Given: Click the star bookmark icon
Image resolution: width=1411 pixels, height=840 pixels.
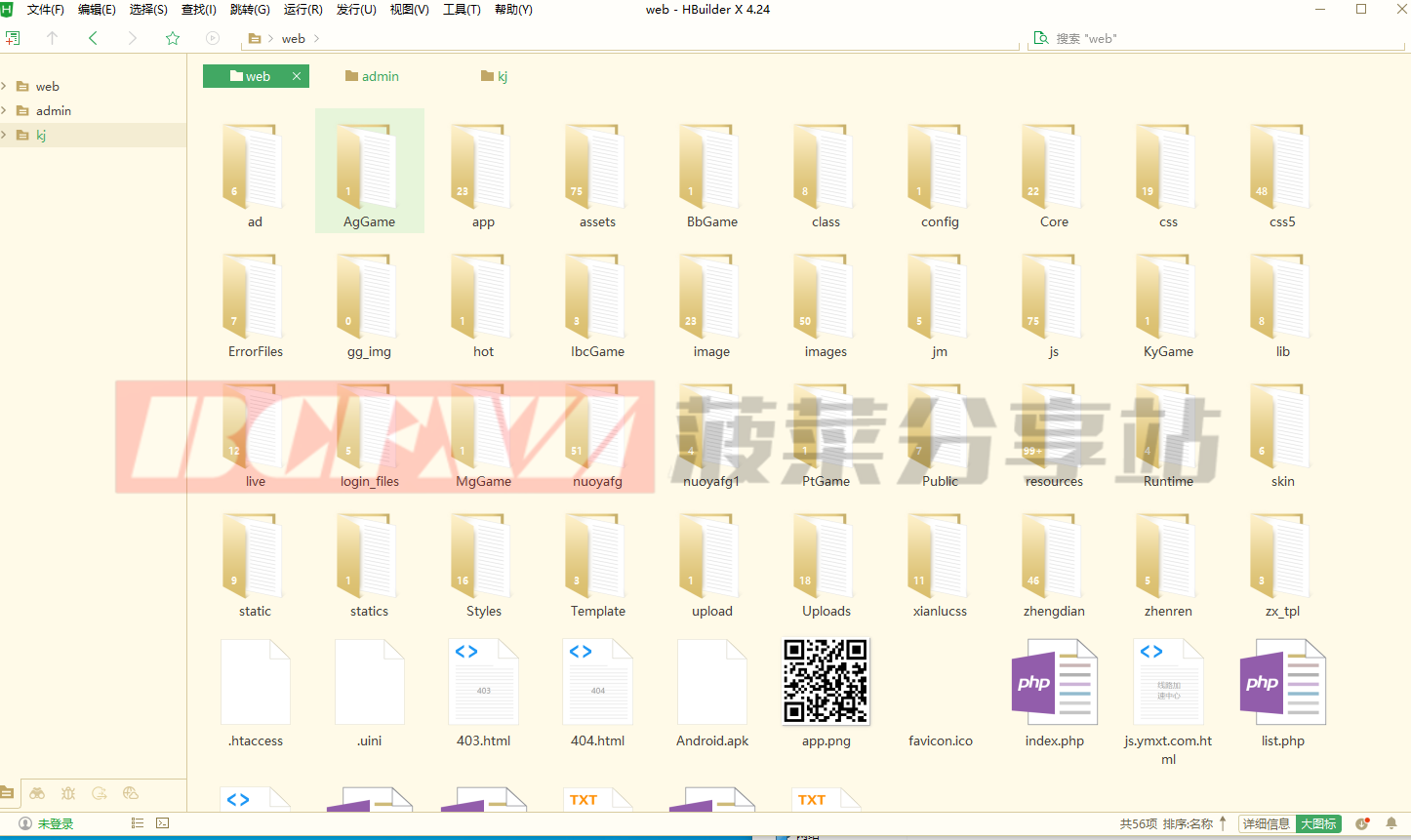Looking at the screenshot, I should pos(173,38).
